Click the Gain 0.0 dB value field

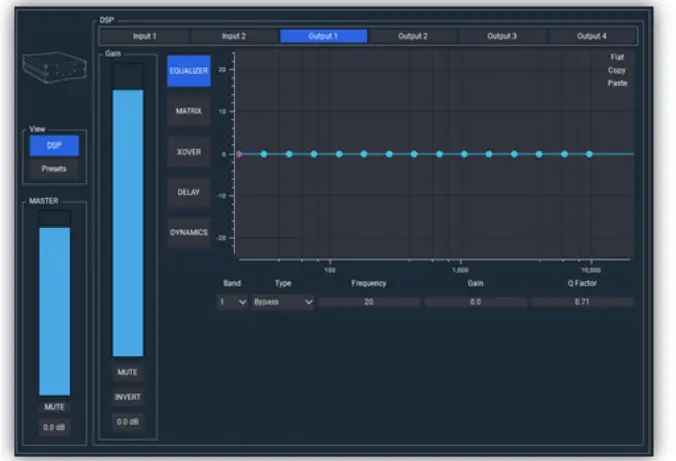[x=128, y=422]
